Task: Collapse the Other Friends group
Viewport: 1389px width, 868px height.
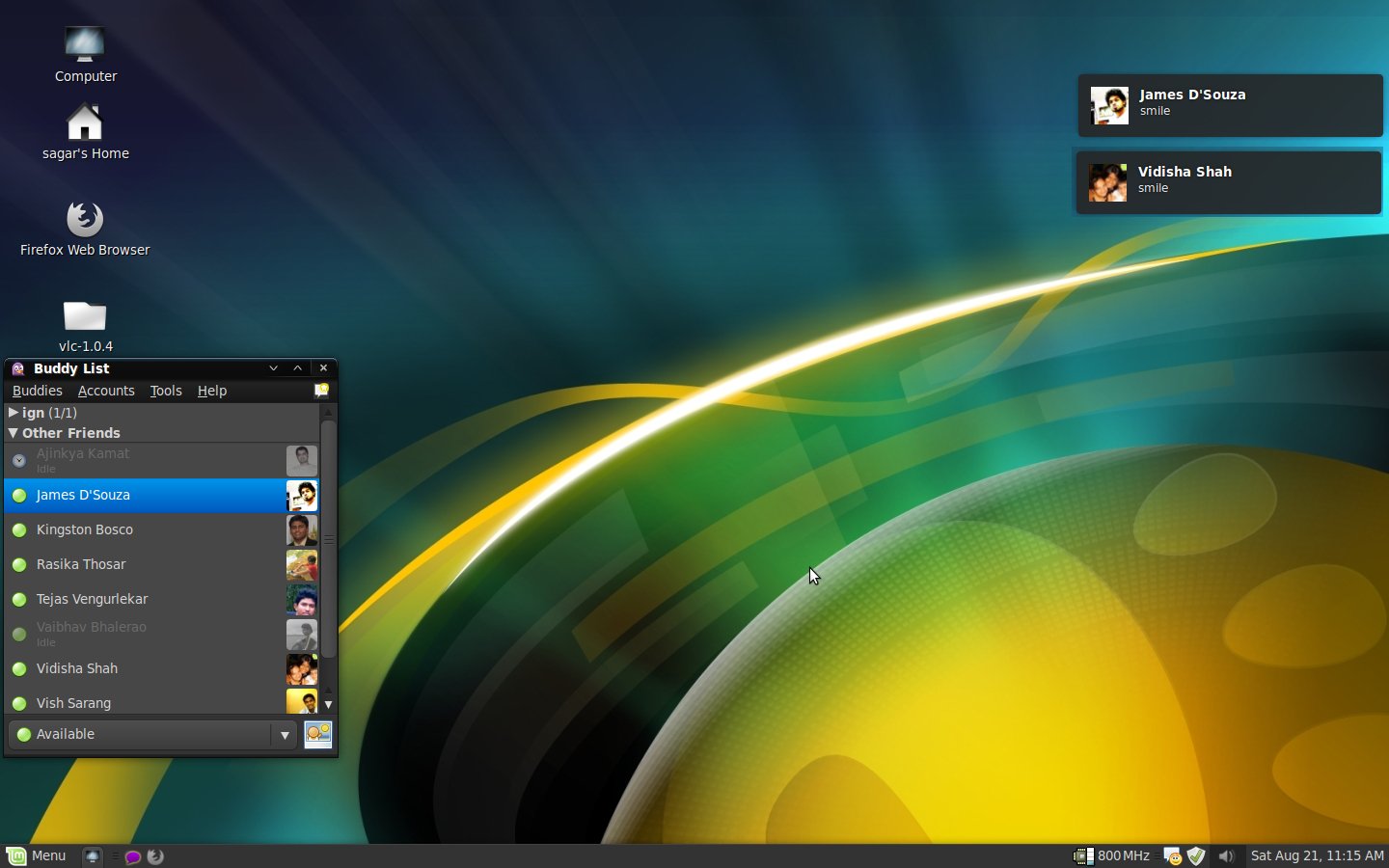Action: [x=14, y=433]
